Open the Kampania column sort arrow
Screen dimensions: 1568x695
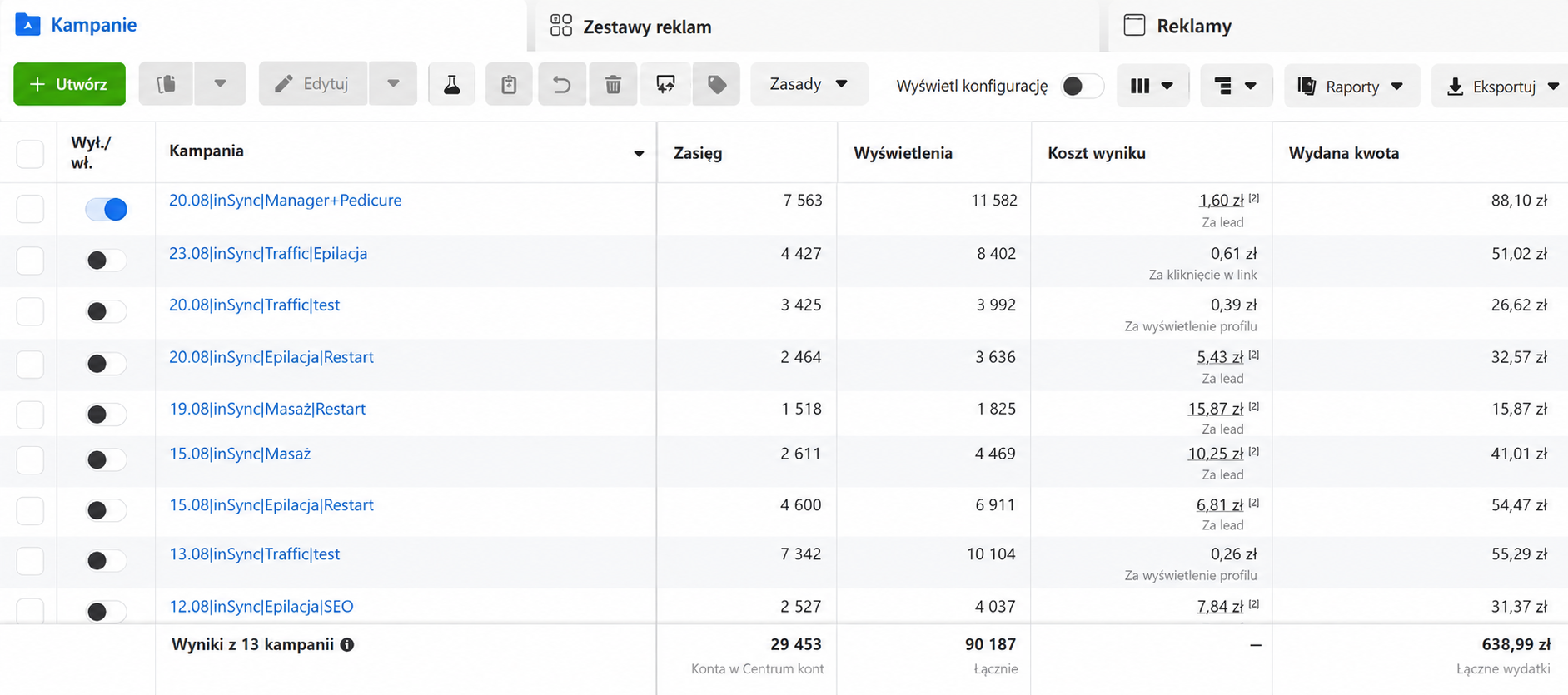click(x=639, y=154)
